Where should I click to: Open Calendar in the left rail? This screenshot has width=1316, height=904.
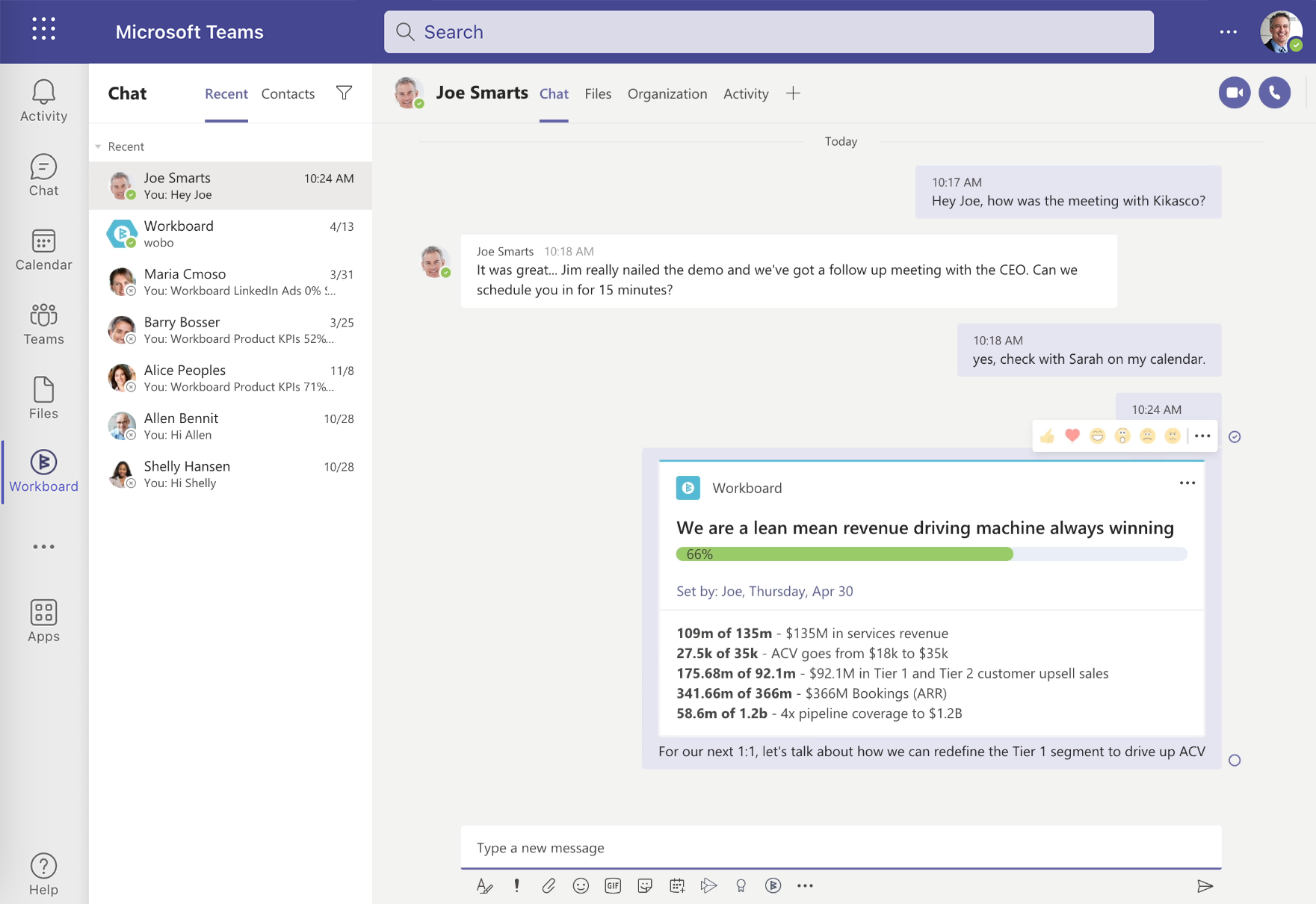pos(43,250)
